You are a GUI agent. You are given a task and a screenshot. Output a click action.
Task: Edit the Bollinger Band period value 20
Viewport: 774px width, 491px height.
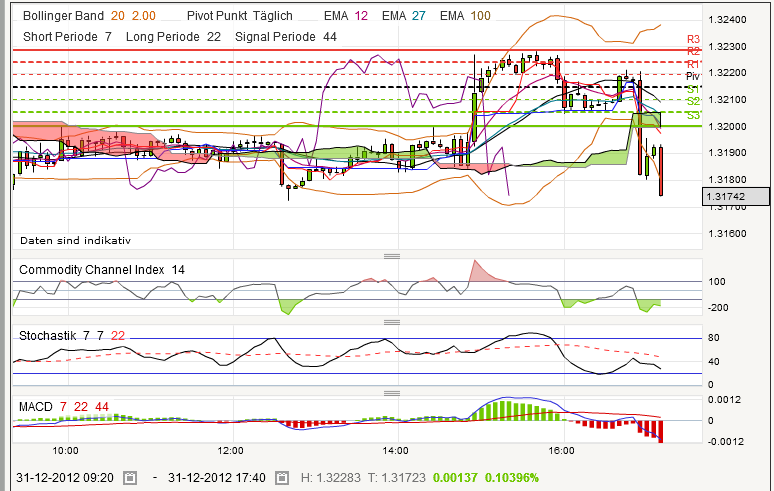tap(118, 17)
